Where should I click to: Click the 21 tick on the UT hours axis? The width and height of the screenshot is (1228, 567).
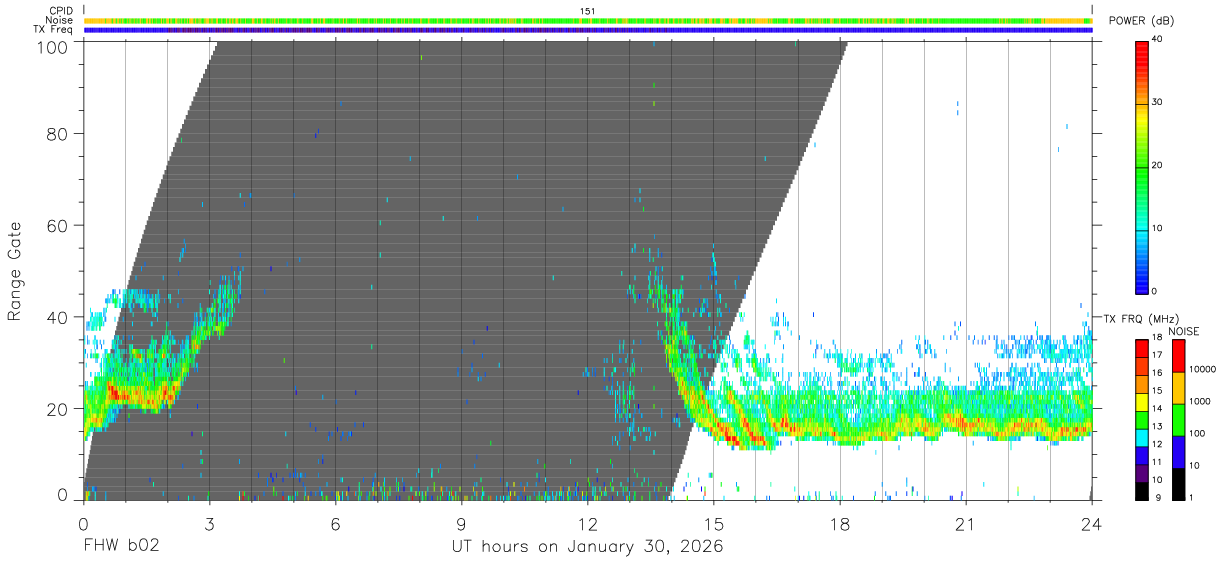966,524
